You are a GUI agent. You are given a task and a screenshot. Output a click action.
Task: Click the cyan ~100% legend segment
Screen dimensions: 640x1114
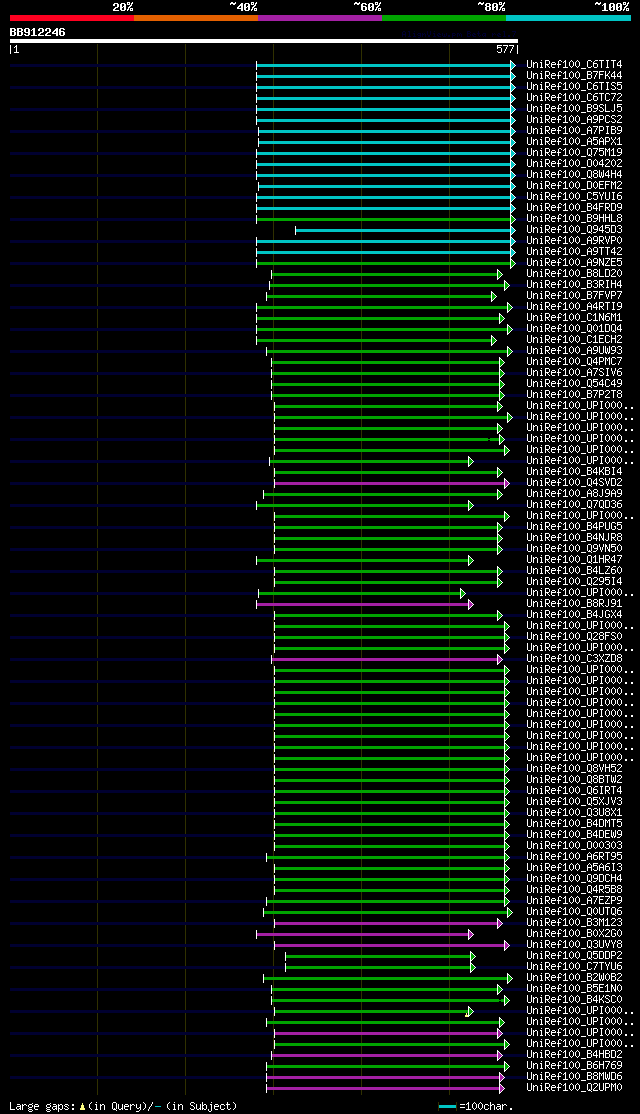point(568,18)
